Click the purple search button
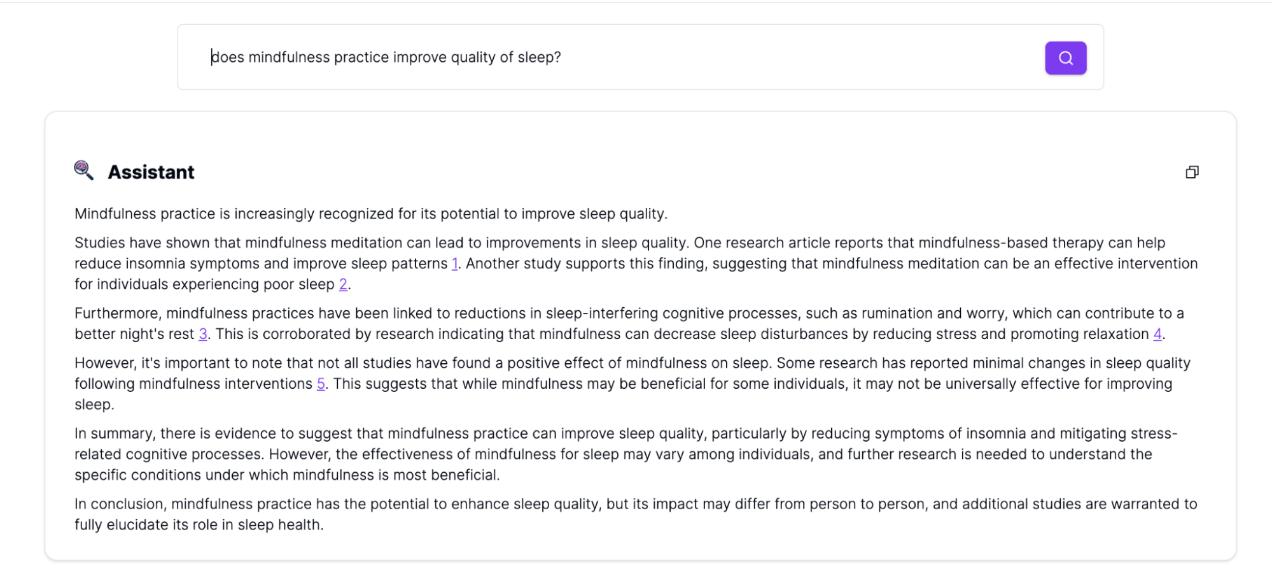 (x=1066, y=58)
